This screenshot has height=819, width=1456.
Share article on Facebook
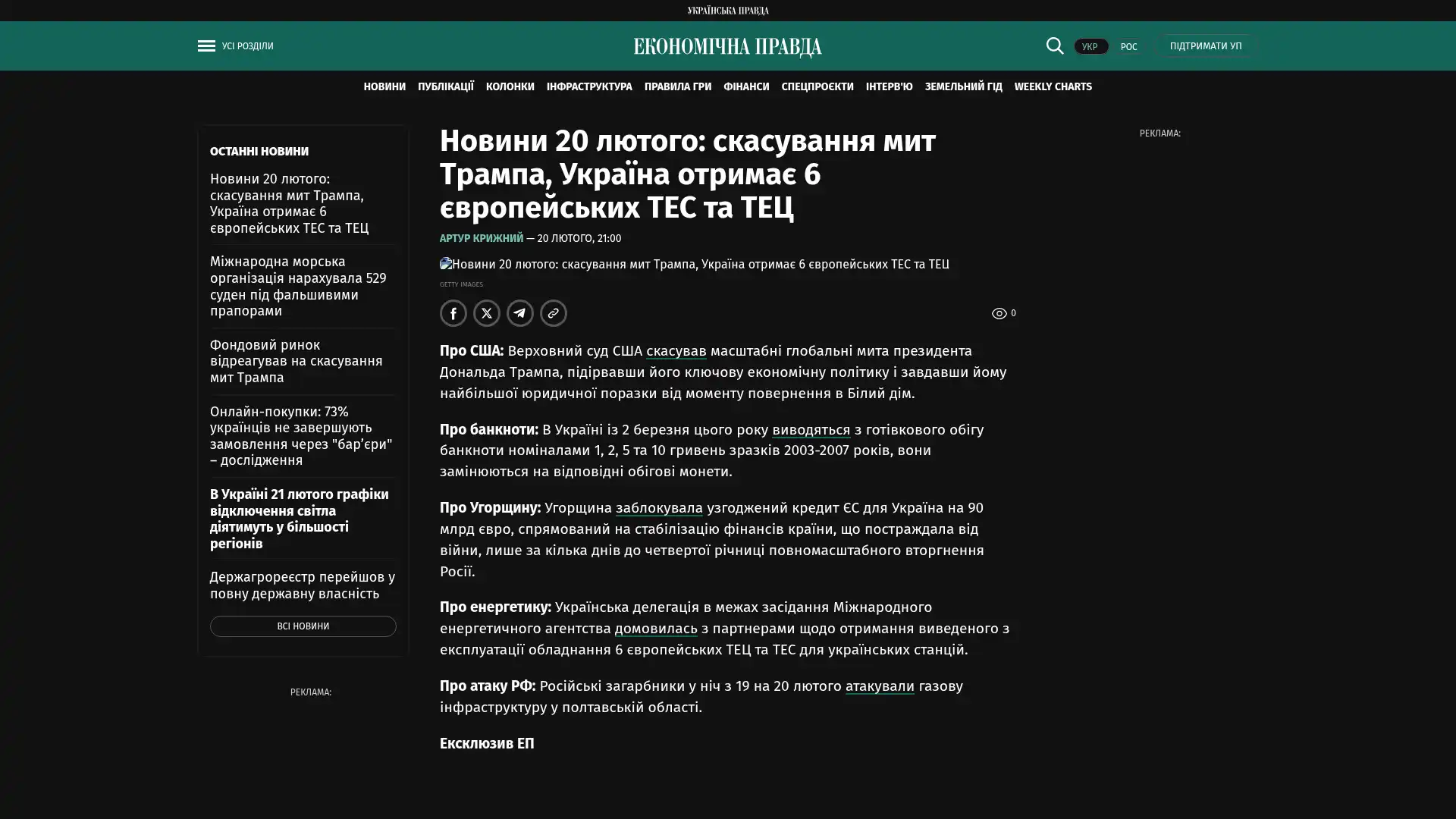[x=453, y=313]
